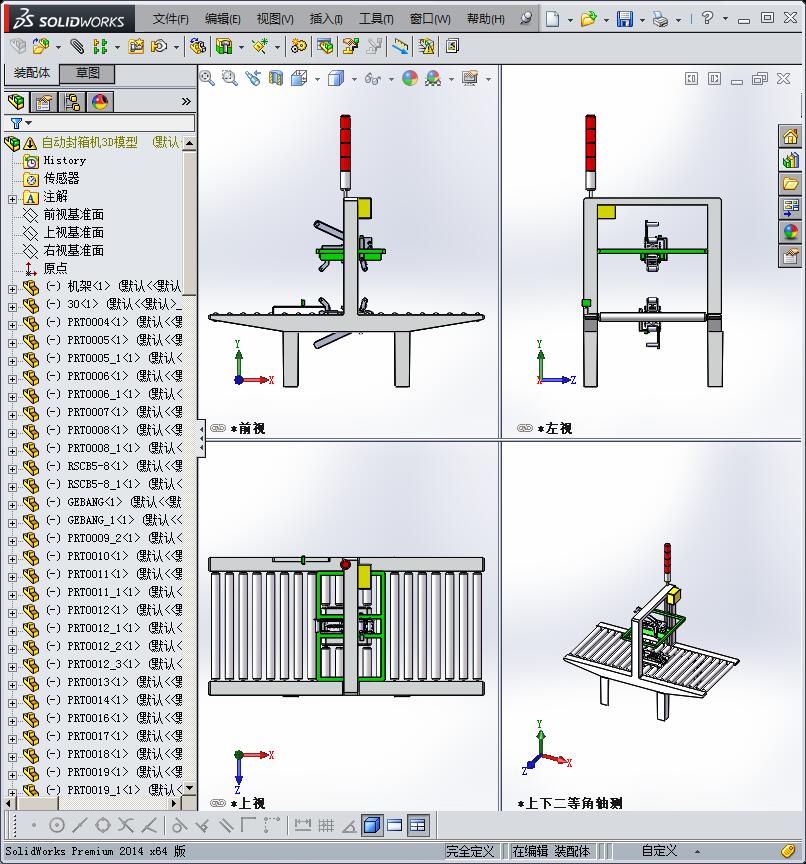Click the Bill of Materials icon
Viewport: 806px width, 864px height.
(x=325, y=46)
